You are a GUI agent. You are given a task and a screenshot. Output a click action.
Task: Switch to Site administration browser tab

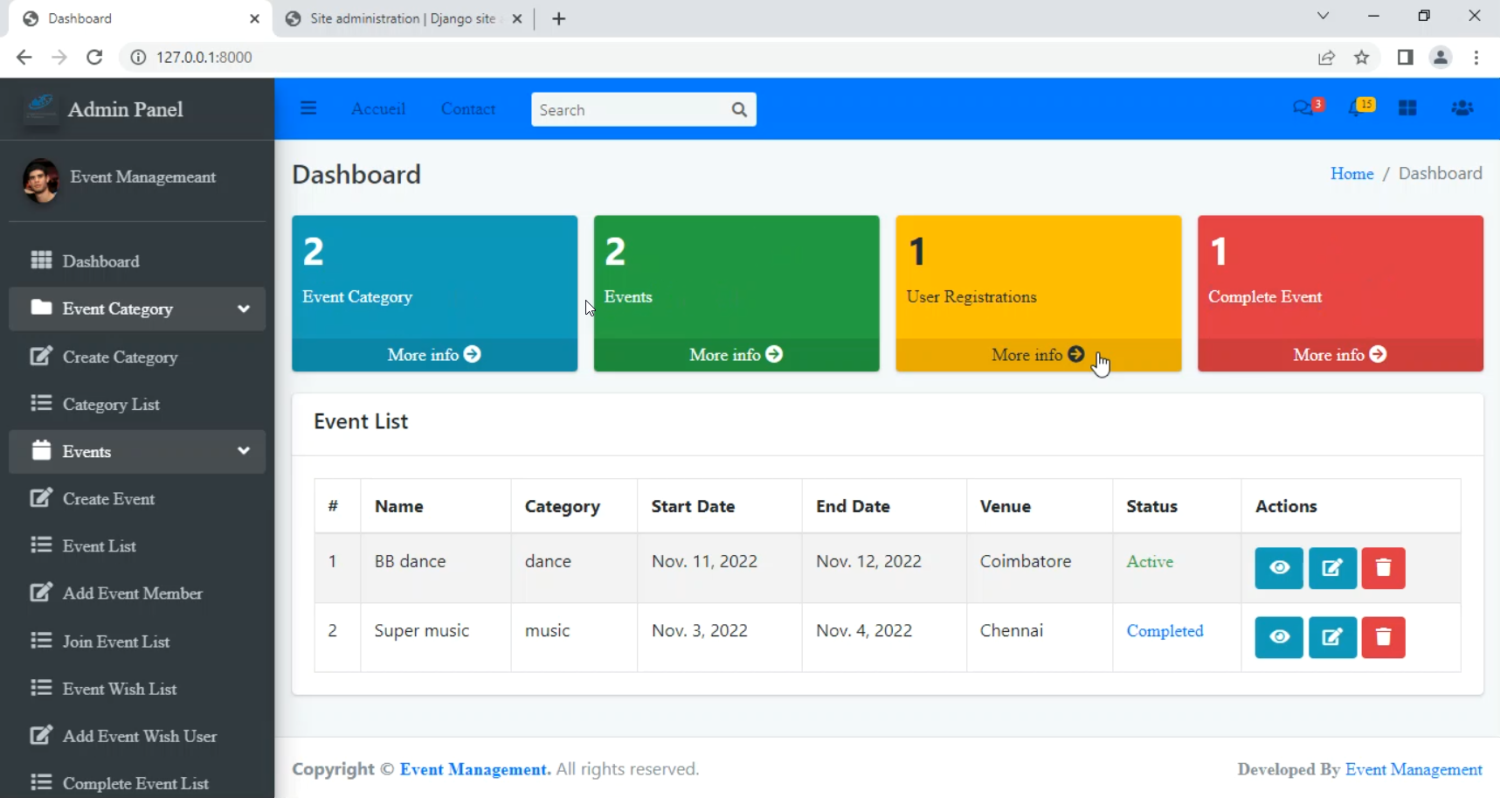[x=402, y=19]
